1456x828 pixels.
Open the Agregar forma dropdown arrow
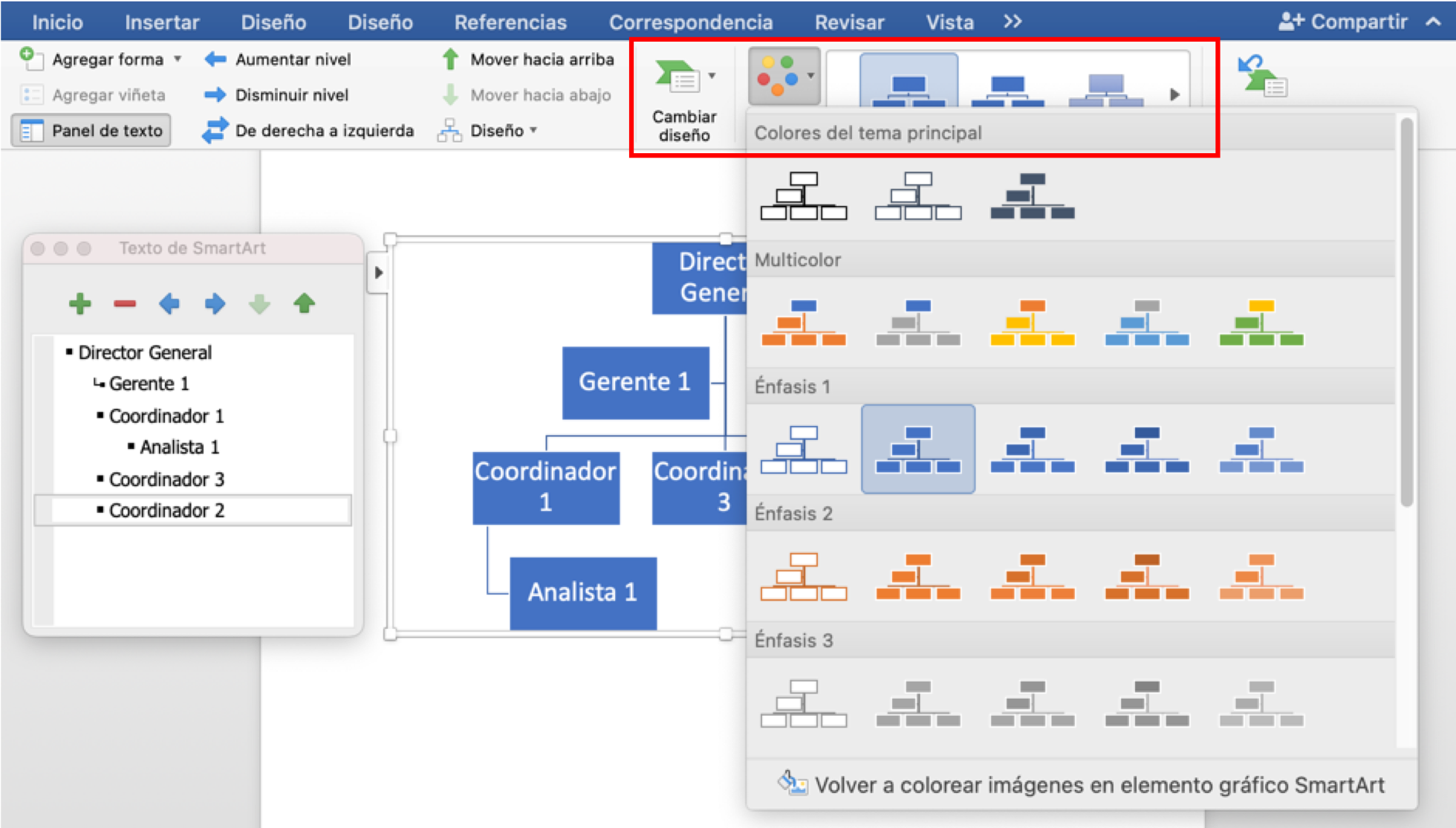pyautogui.click(x=178, y=59)
